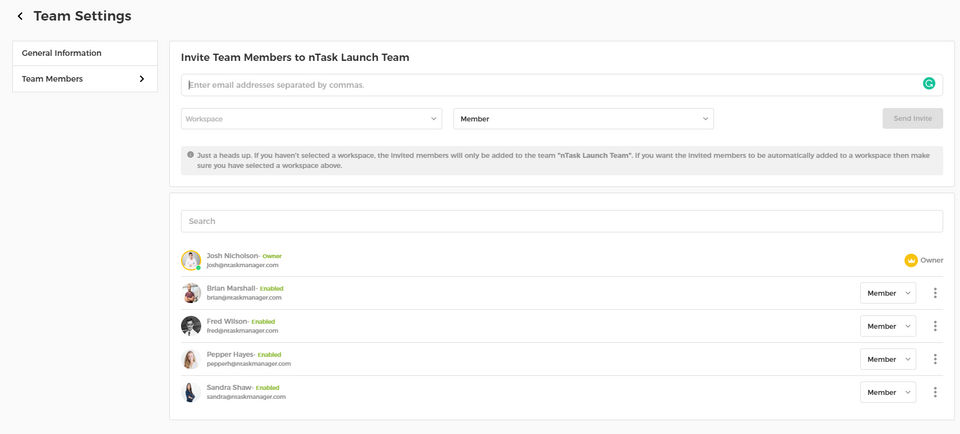960x434 pixels.
Task: Click josh@ntaskmanager.com email
Action: [242, 265]
